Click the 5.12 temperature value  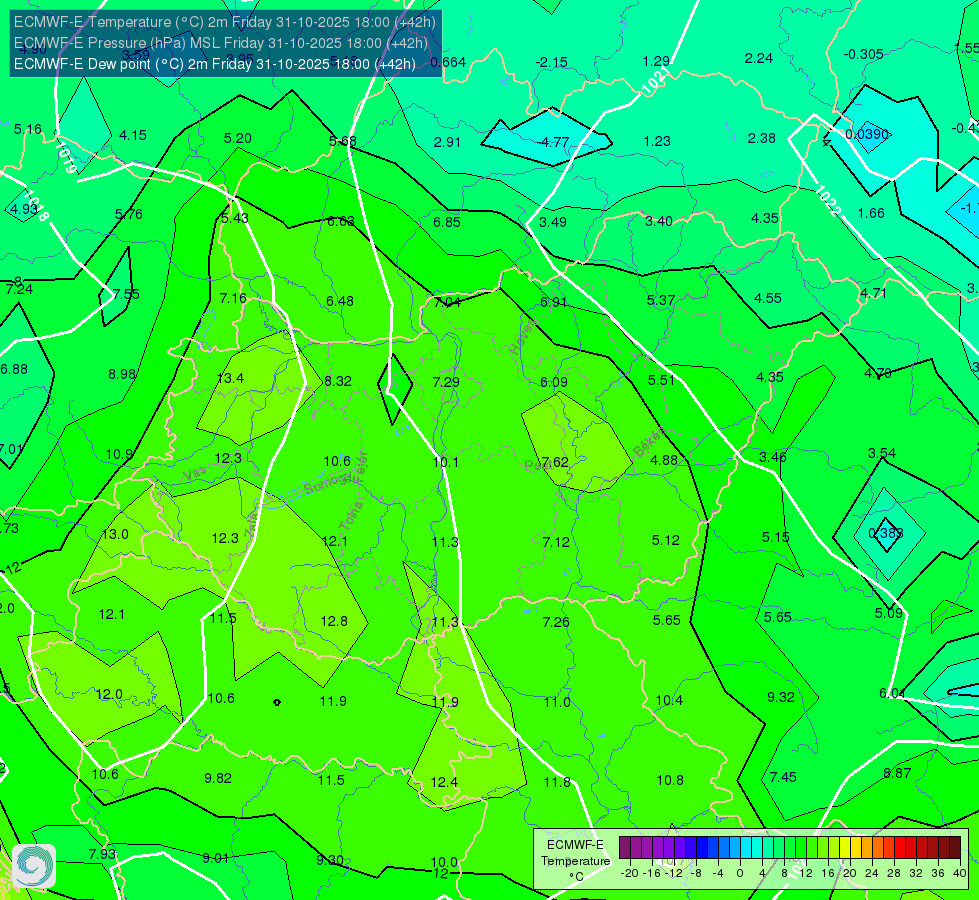click(666, 540)
